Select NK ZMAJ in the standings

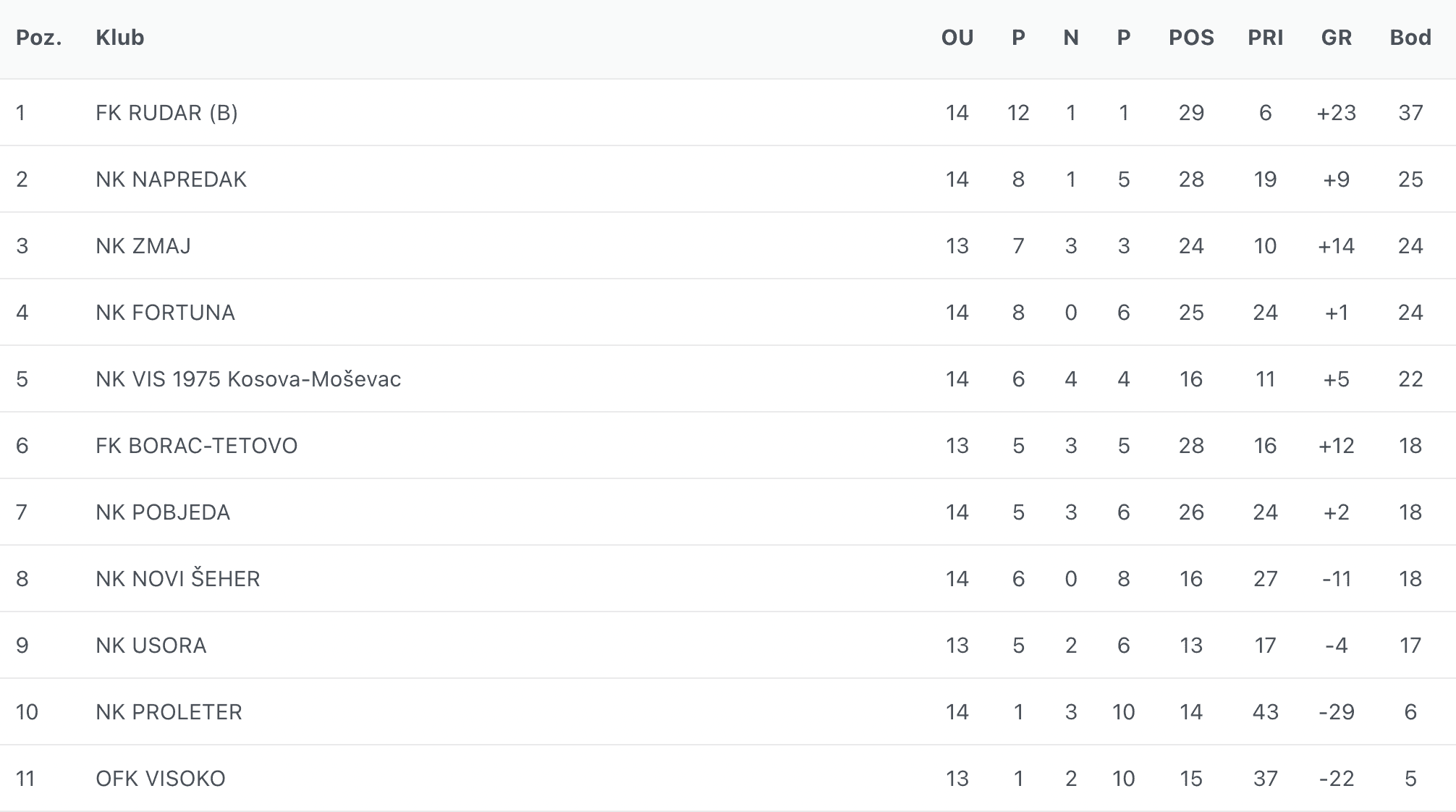[143, 246]
